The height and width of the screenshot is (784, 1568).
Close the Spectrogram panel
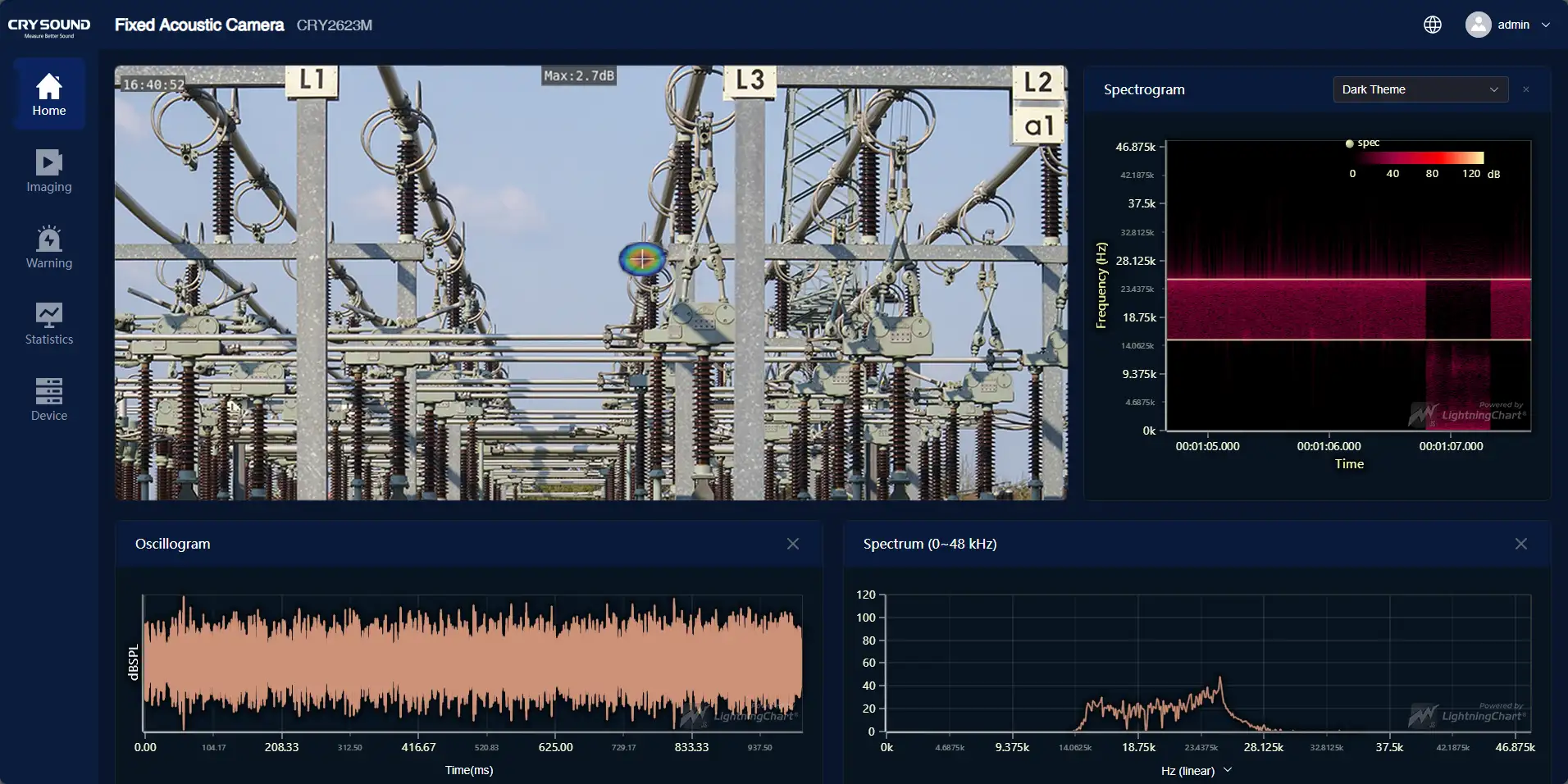(x=1525, y=89)
